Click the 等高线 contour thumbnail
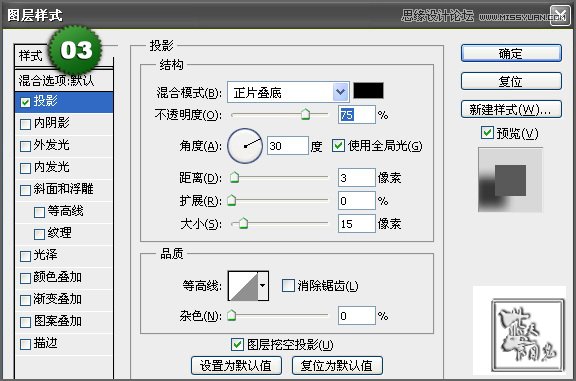This screenshot has width=576, height=381. point(243,286)
